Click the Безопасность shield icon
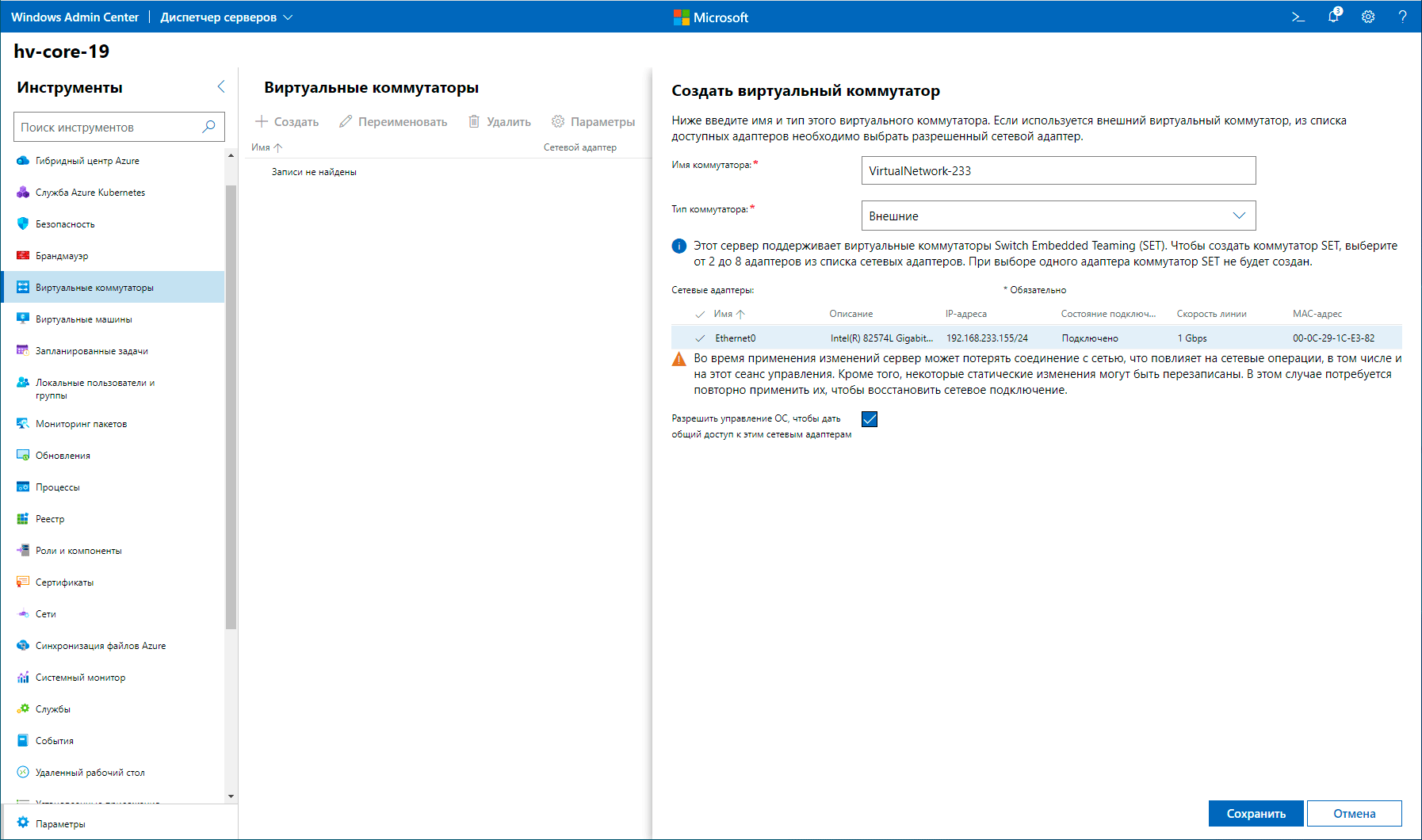The height and width of the screenshot is (840, 1422). click(23, 224)
